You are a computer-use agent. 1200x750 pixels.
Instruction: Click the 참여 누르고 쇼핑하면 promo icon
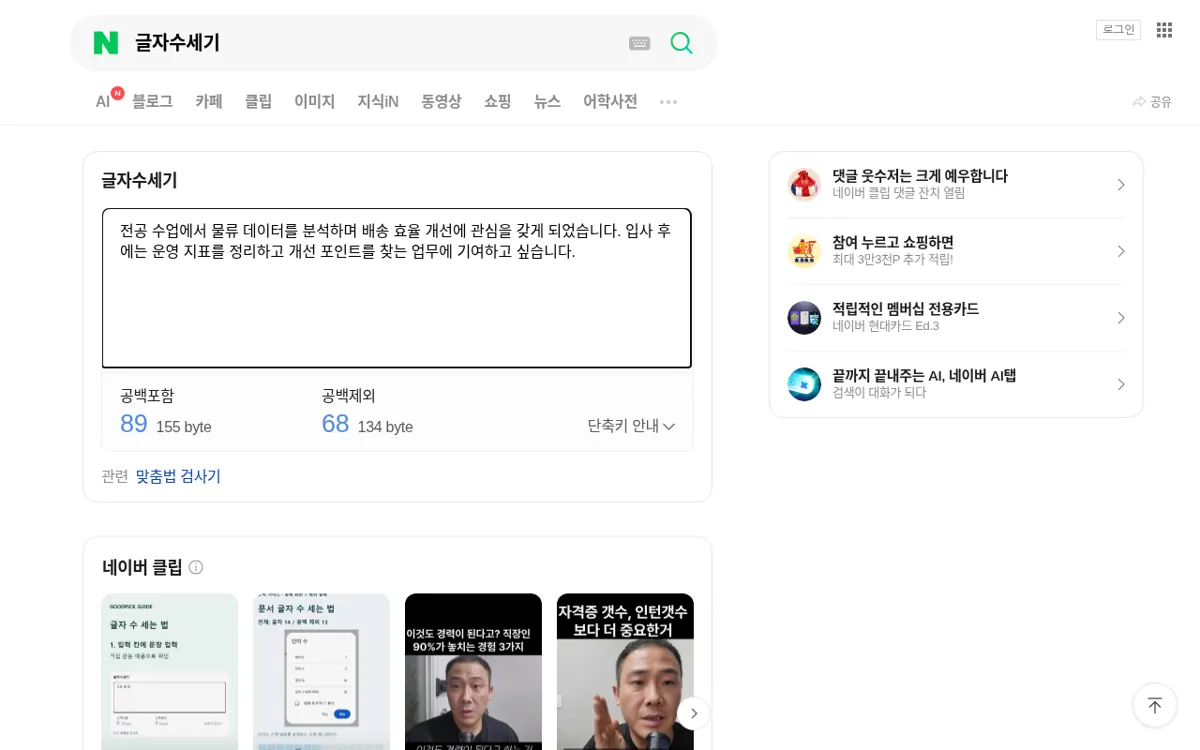(804, 251)
